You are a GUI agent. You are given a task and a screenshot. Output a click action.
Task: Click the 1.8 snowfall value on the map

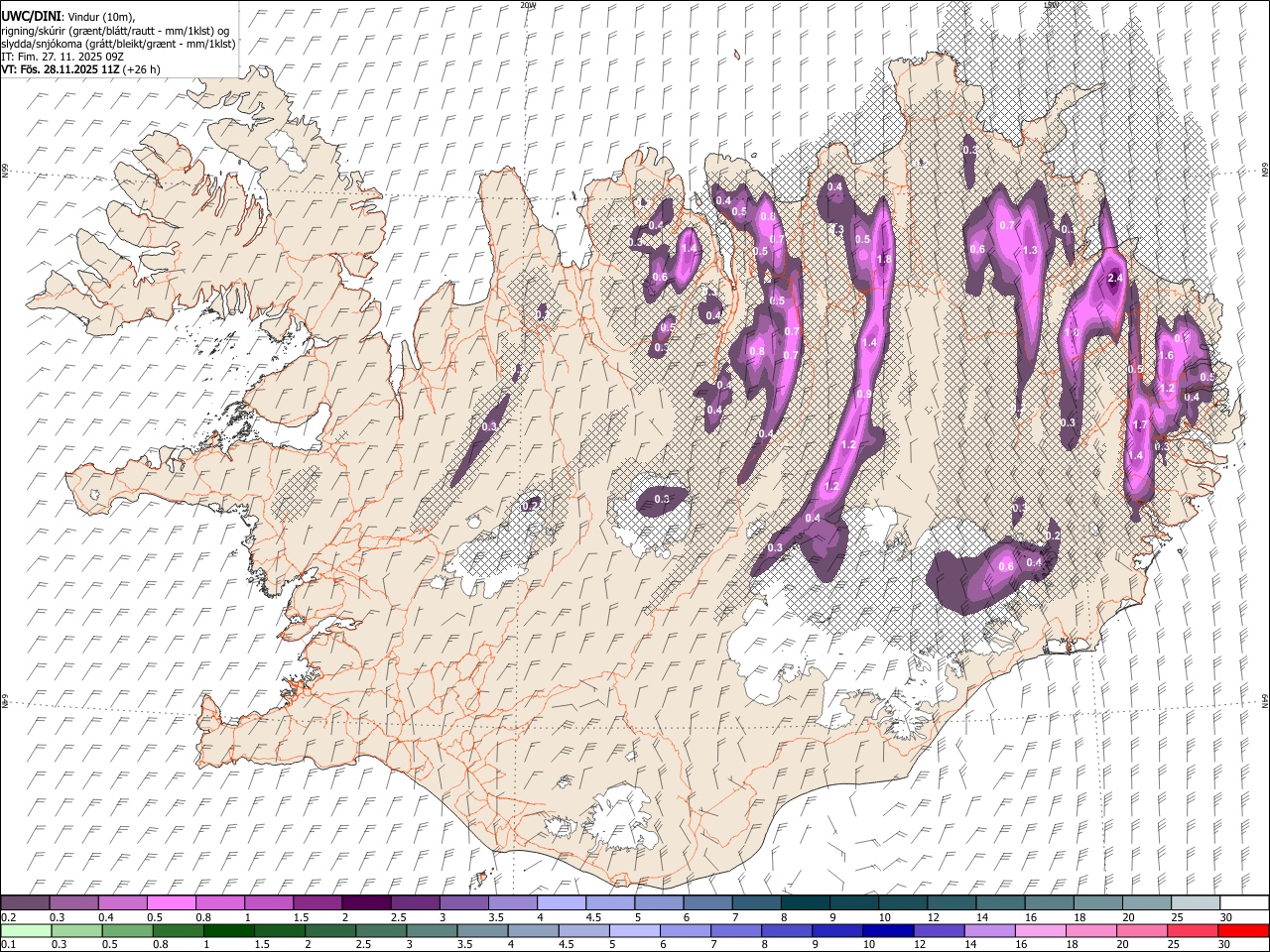[883, 259]
